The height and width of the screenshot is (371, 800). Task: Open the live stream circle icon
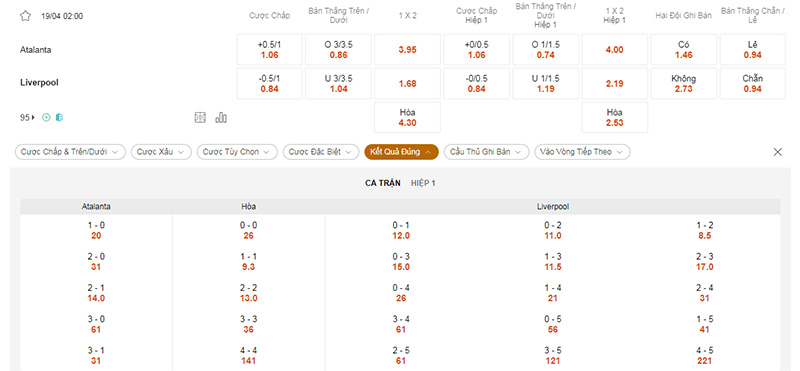coord(46,118)
